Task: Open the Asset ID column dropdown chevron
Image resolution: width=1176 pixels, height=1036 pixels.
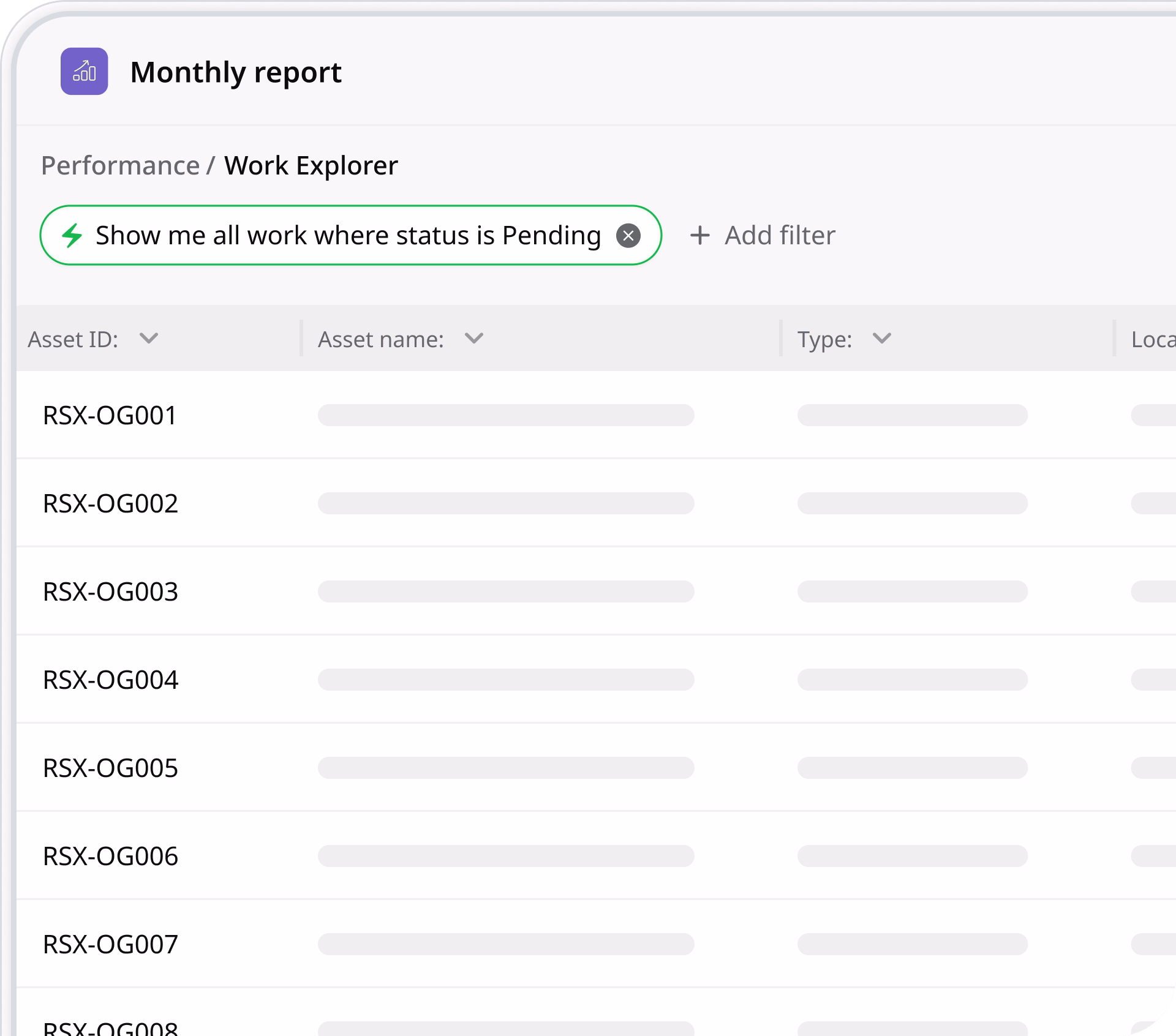Action: 149,339
